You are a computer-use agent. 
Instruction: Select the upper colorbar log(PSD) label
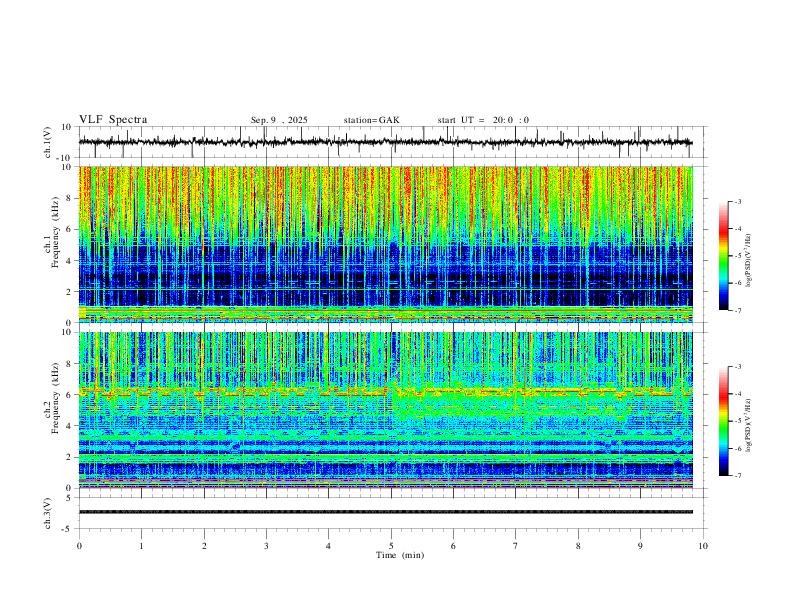click(x=749, y=261)
